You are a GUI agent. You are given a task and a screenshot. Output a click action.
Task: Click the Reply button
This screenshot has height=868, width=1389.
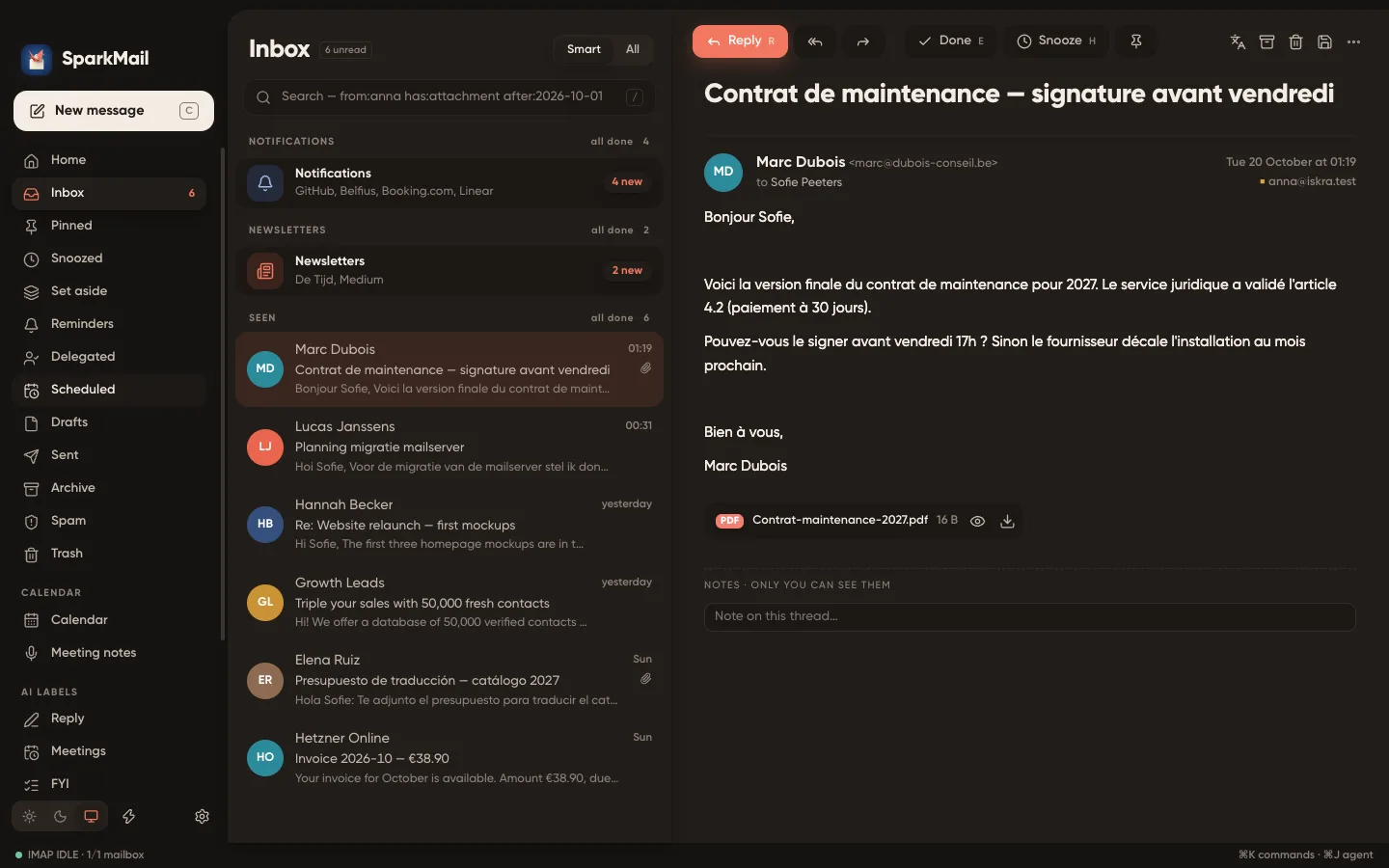740,41
